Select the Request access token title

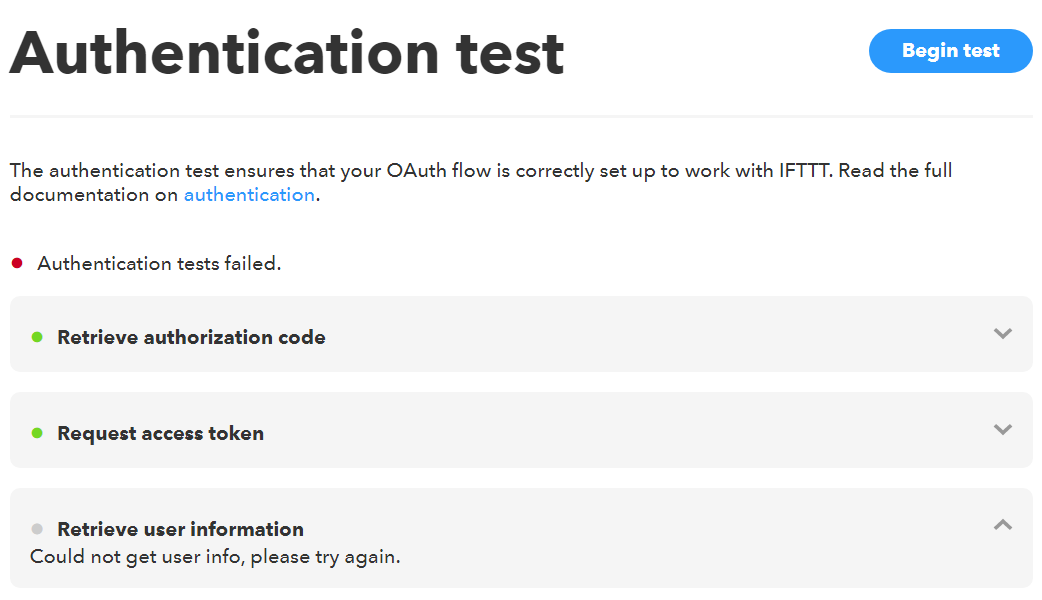(x=160, y=433)
